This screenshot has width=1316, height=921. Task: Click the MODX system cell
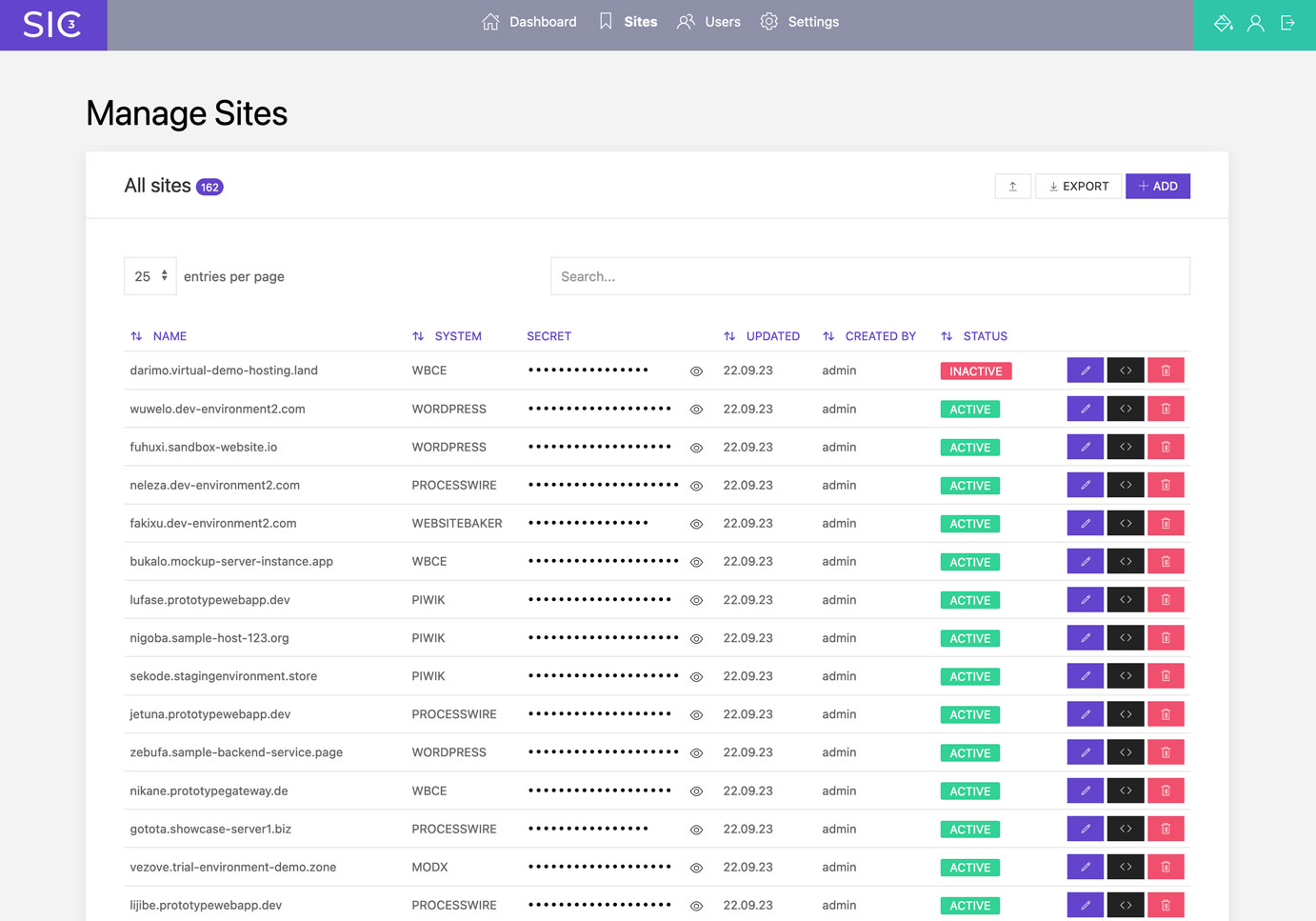[x=429, y=867]
